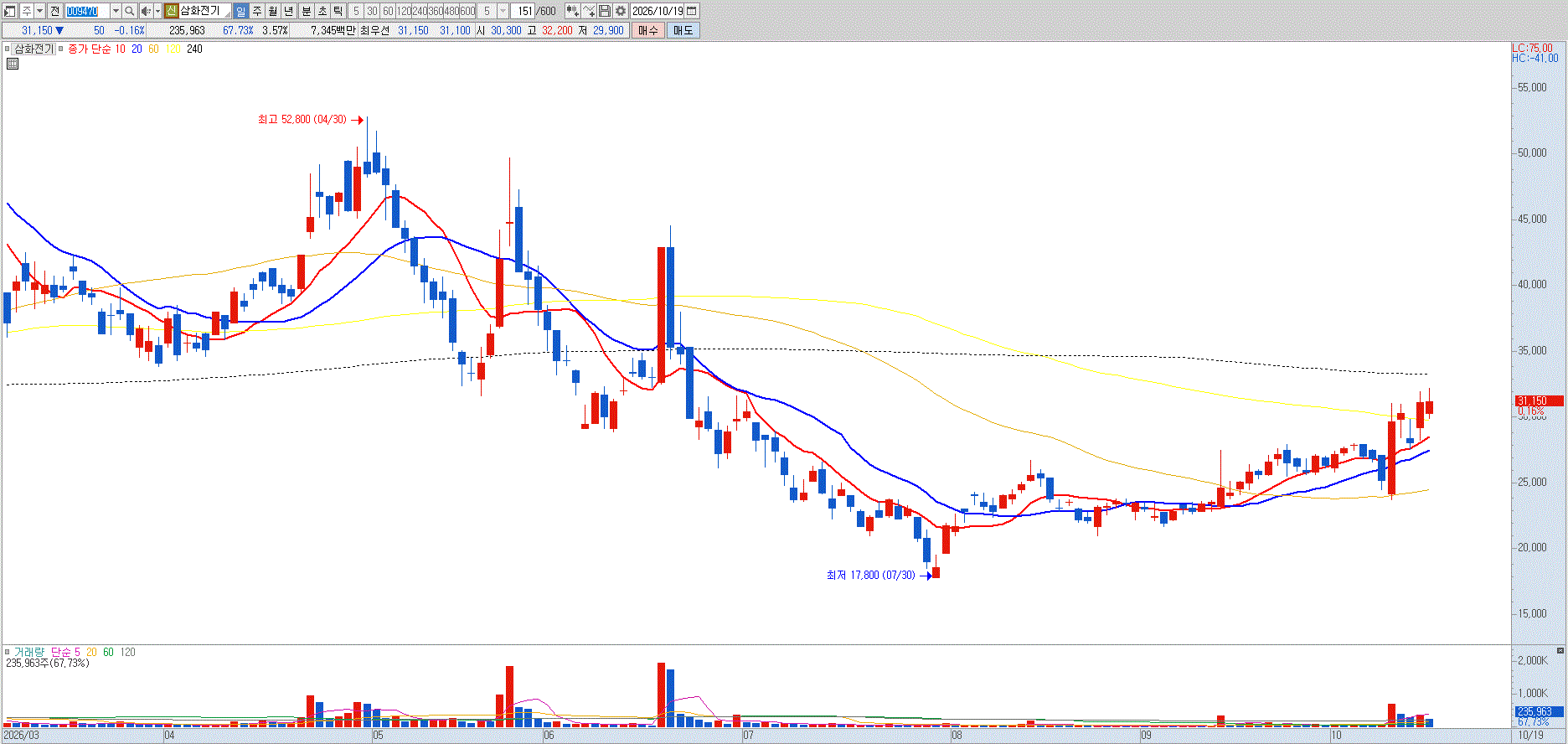Click the current price tag 31,150 on axis
This screenshot has width=1568, height=744.
click(1540, 401)
